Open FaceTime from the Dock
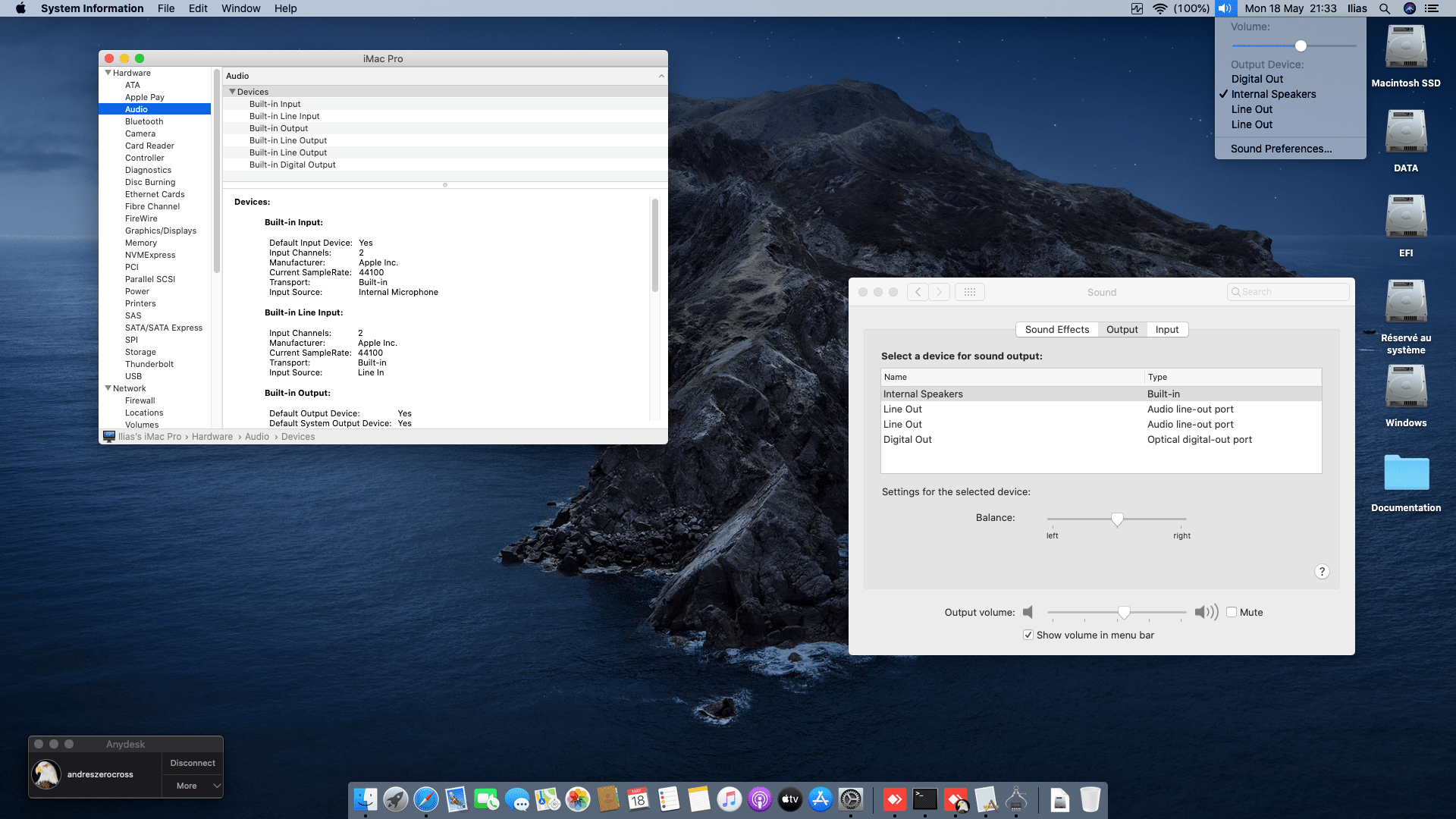Image resolution: width=1456 pixels, height=819 pixels. click(x=487, y=799)
